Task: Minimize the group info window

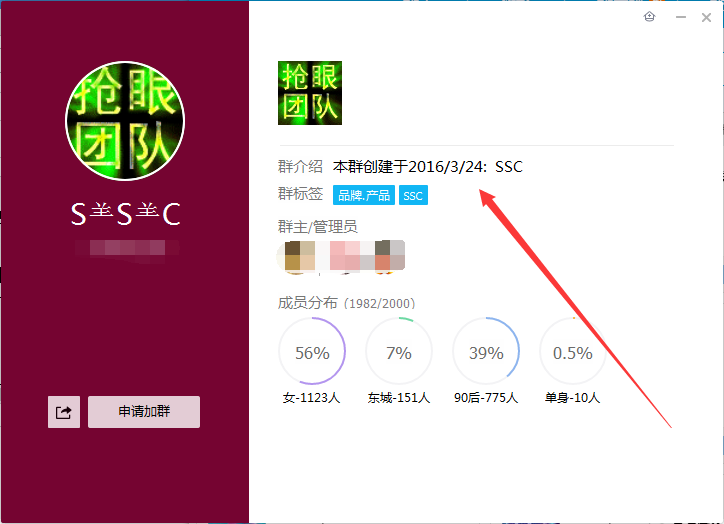Action: coord(681,17)
